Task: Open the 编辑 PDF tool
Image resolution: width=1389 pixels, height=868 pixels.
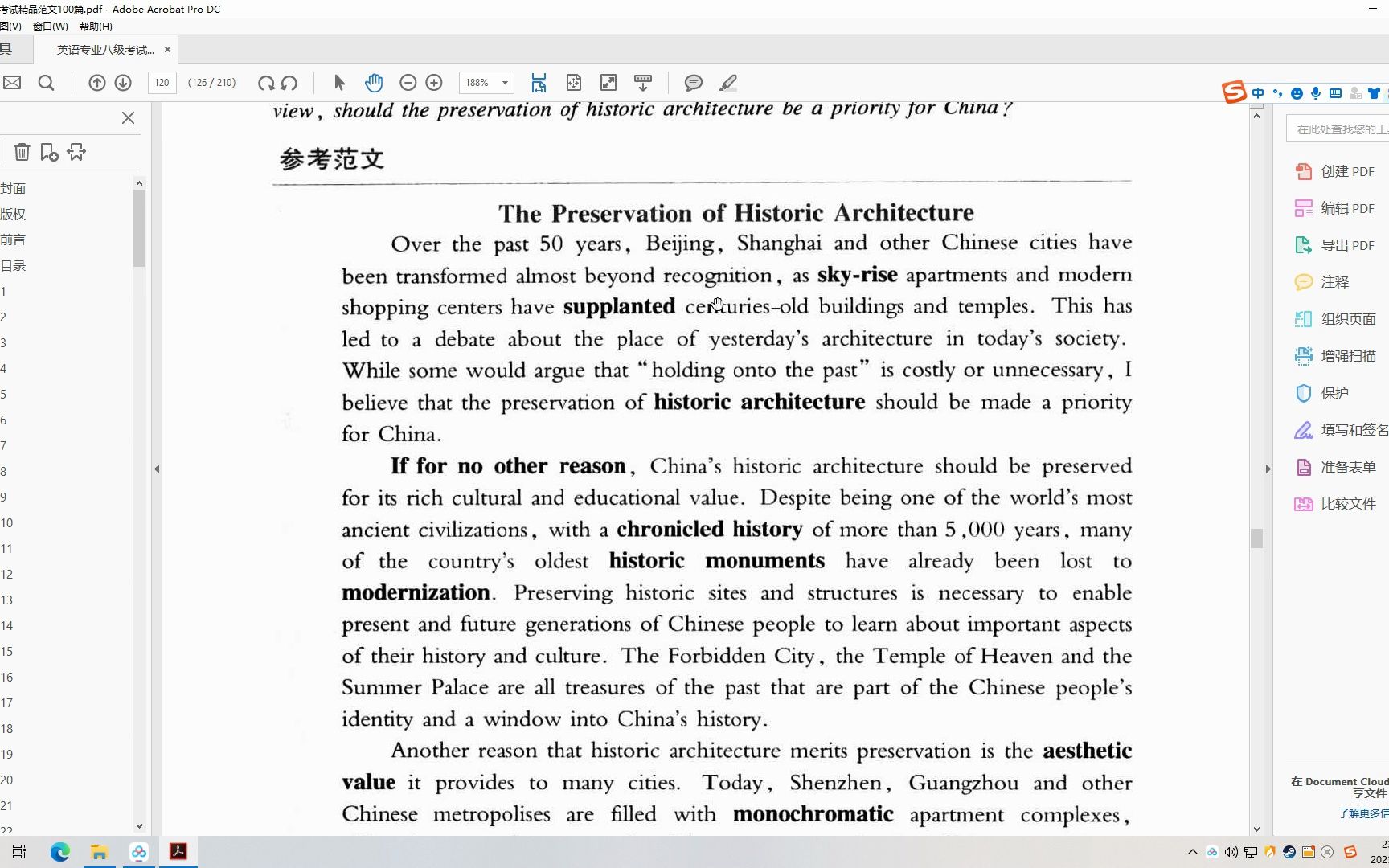Action: [x=1335, y=208]
